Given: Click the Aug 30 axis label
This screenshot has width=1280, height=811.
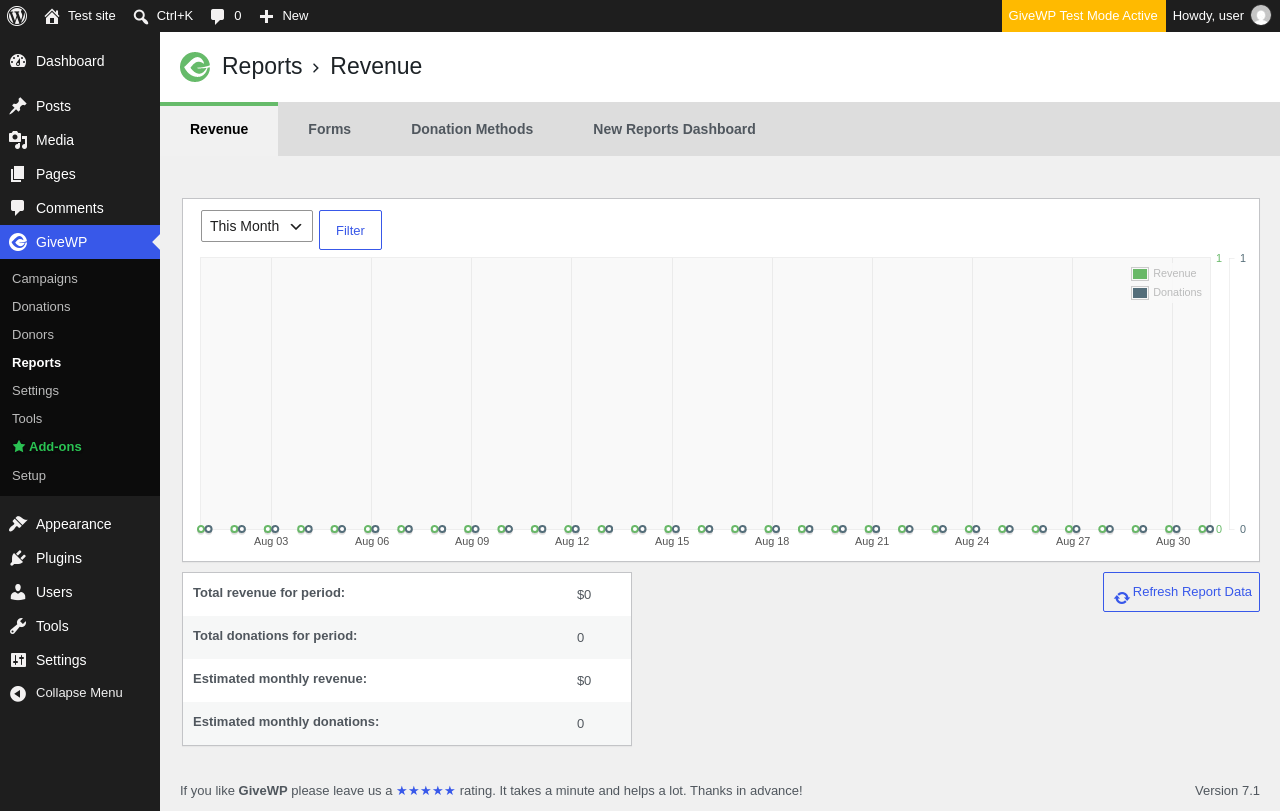Looking at the screenshot, I should pos(1173,541).
